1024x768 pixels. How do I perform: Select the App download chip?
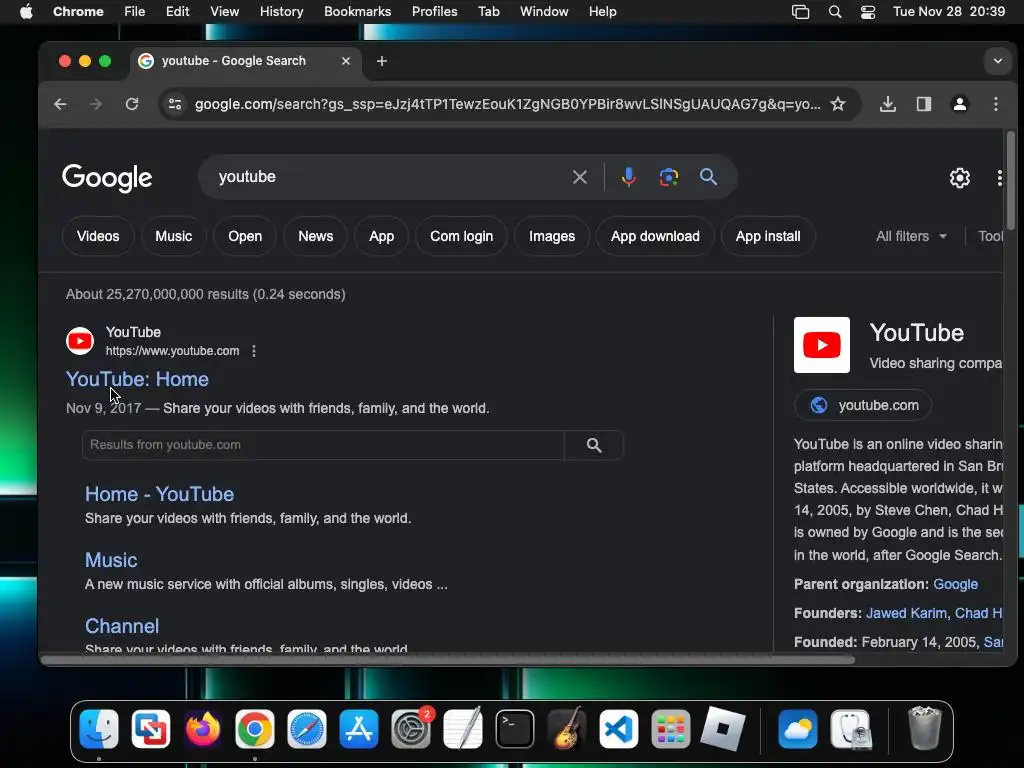point(655,236)
